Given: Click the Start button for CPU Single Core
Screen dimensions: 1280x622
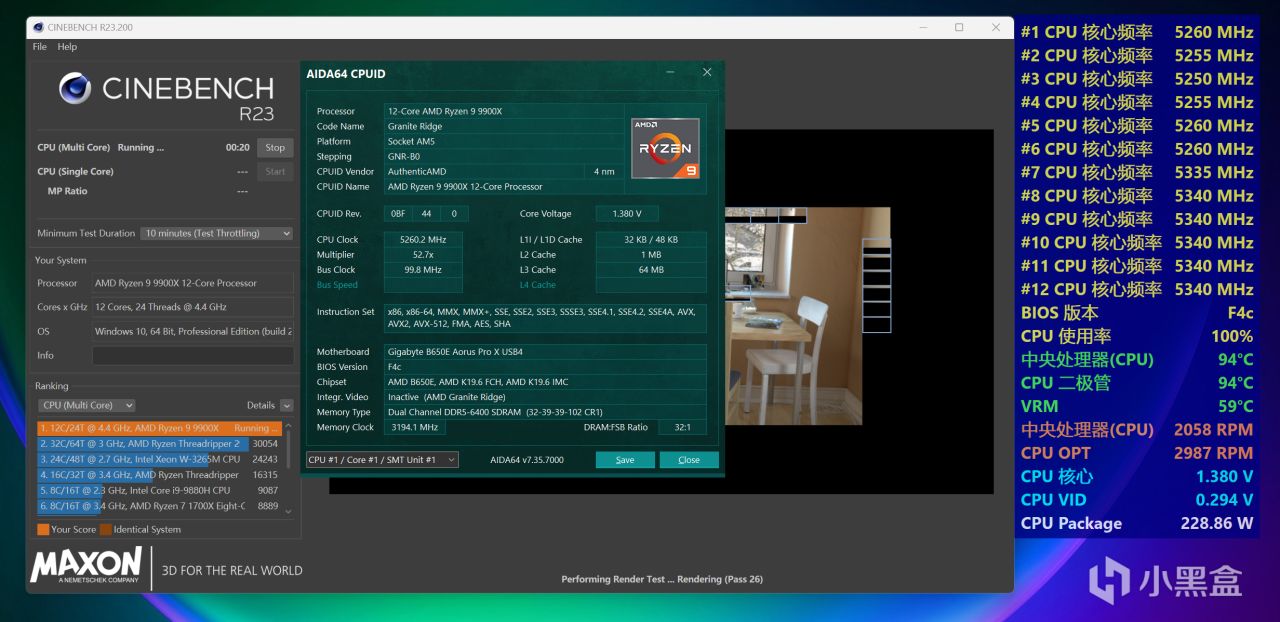Looking at the screenshot, I should 275,171.
